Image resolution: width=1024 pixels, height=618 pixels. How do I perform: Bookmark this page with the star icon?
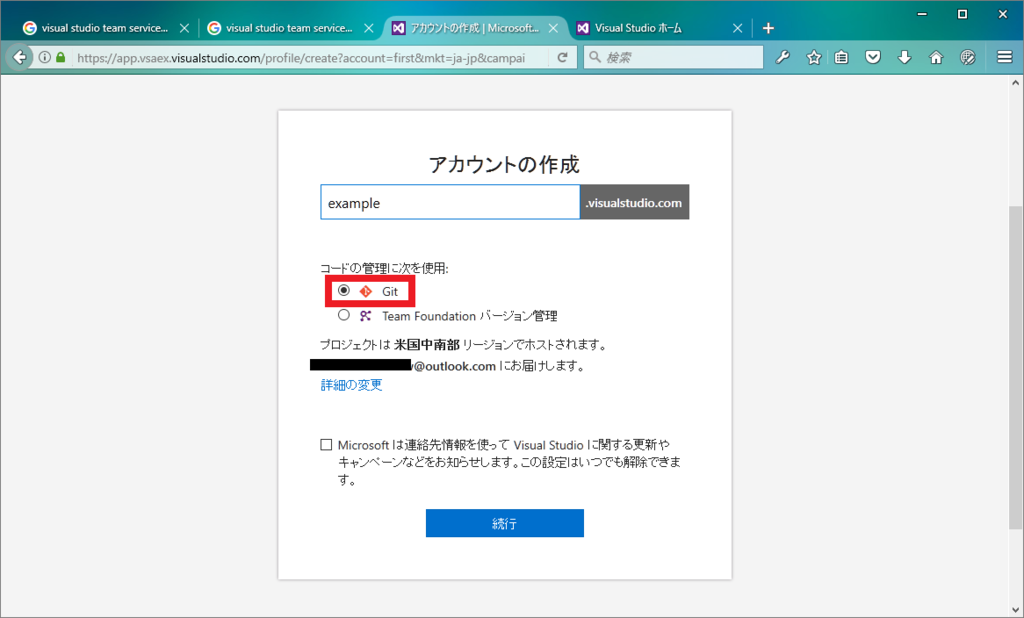coord(813,57)
